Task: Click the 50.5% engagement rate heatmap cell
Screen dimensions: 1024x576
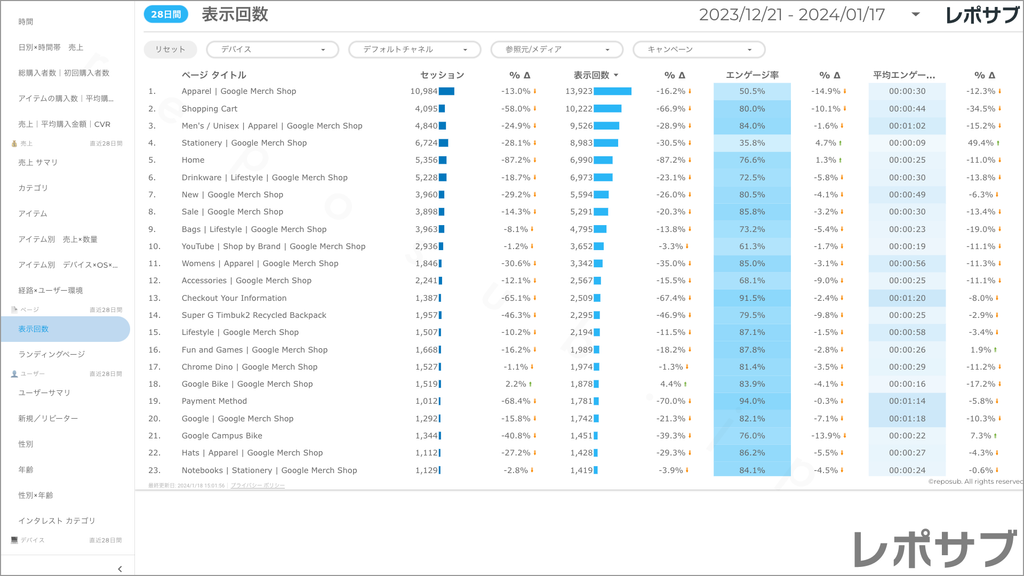Action: tap(752, 91)
